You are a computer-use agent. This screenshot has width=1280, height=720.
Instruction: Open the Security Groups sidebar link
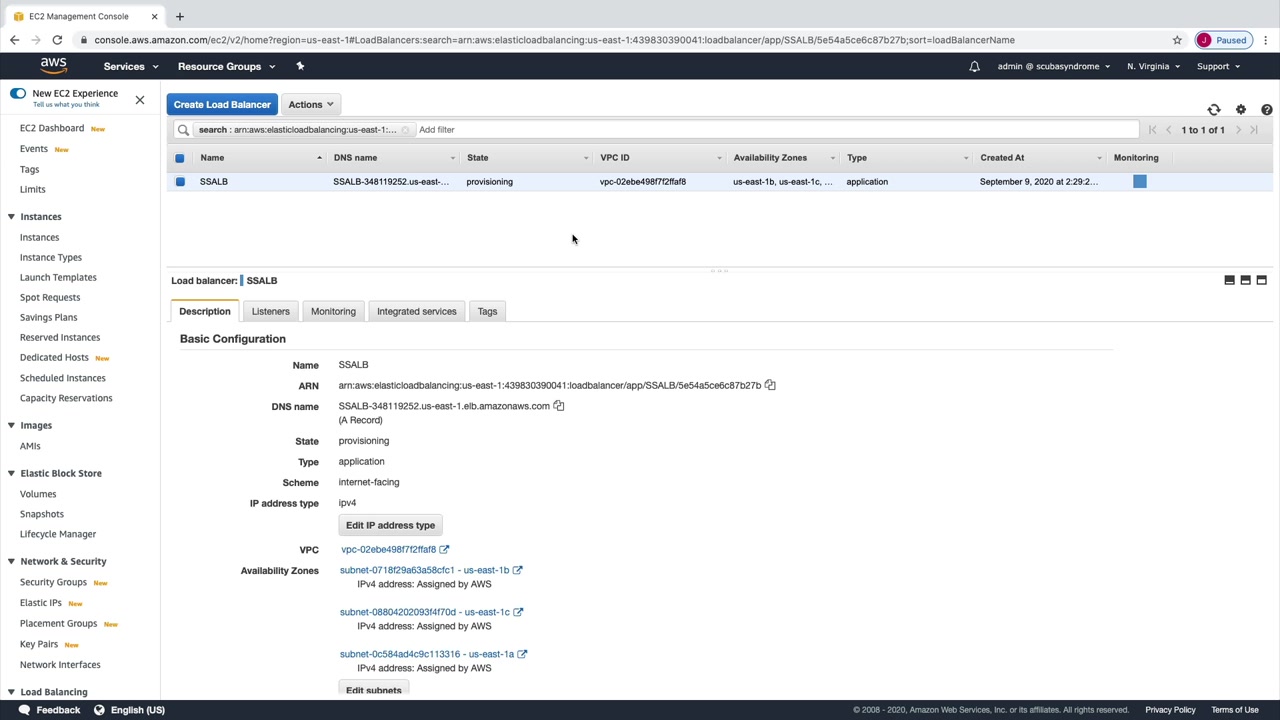[53, 582]
